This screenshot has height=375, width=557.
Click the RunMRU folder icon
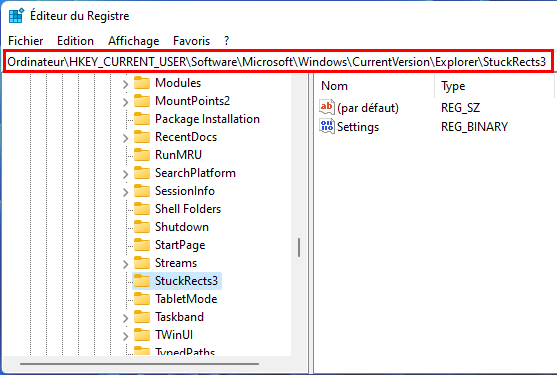point(142,155)
